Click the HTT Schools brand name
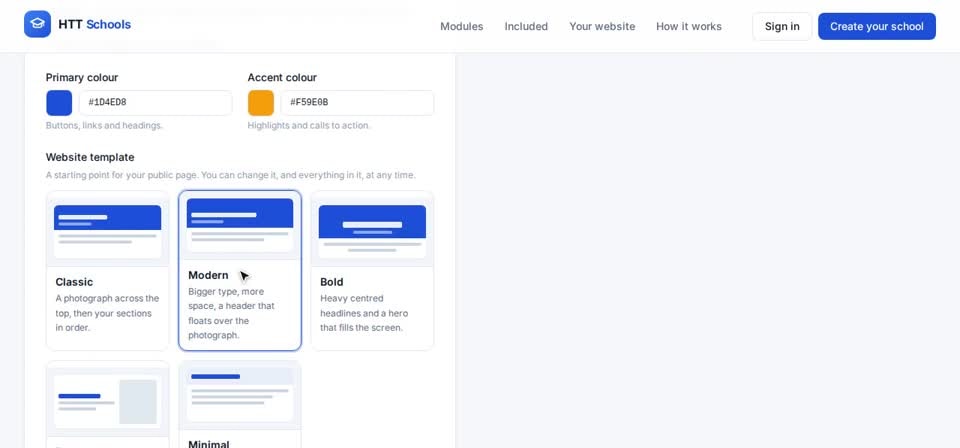The image size is (960, 448). click(94, 24)
